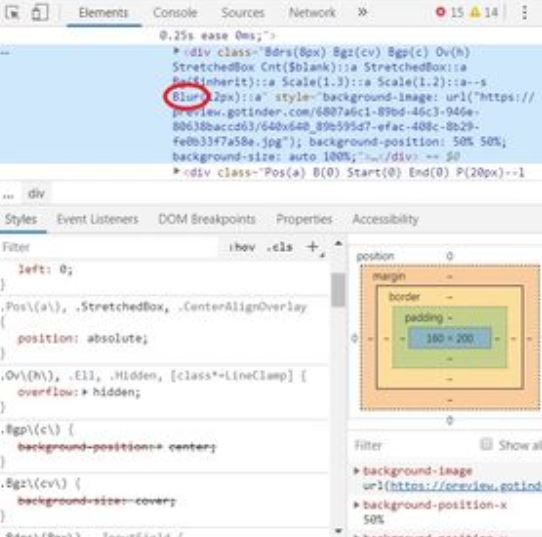Click the yellow warnings count icon

[x=475, y=12]
